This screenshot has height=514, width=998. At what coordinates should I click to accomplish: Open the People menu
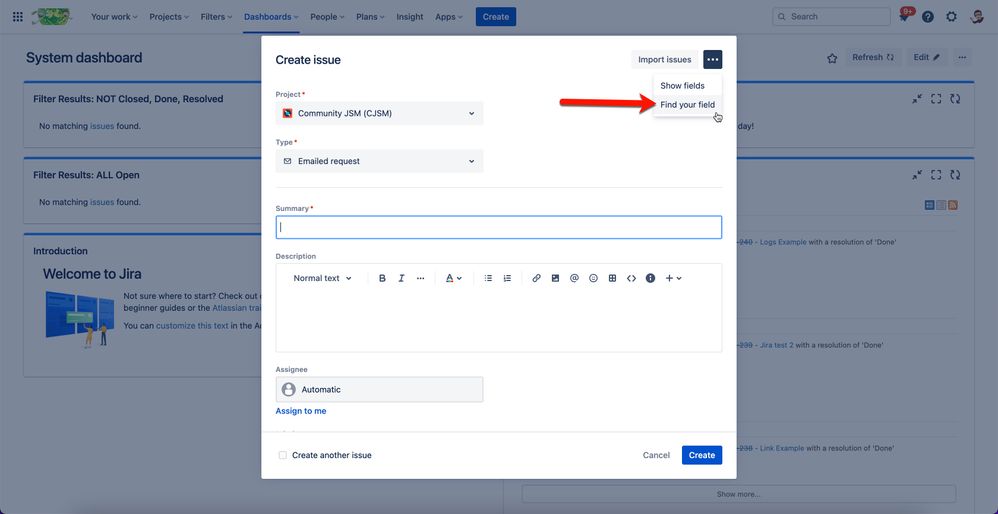coord(327,17)
